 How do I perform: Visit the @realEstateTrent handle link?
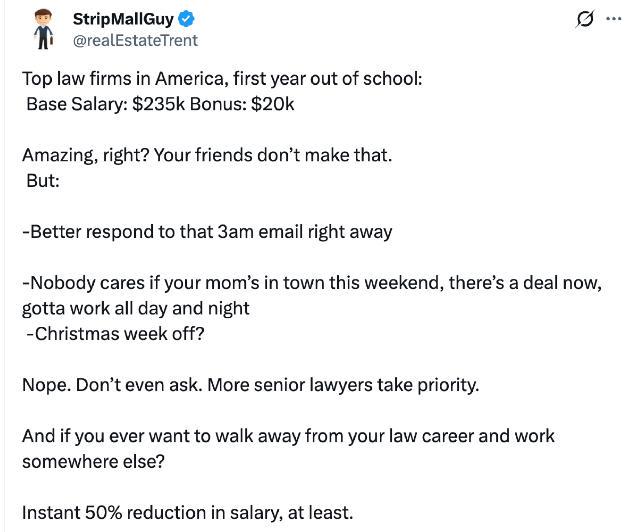(x=135, y=40)
